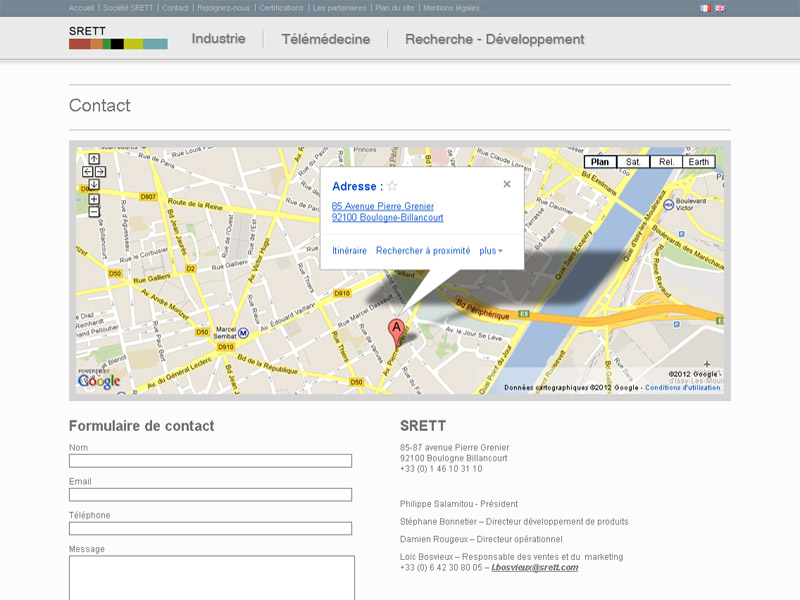Click the Téléphone input field
800x600 pixels.
pos(210,528)
